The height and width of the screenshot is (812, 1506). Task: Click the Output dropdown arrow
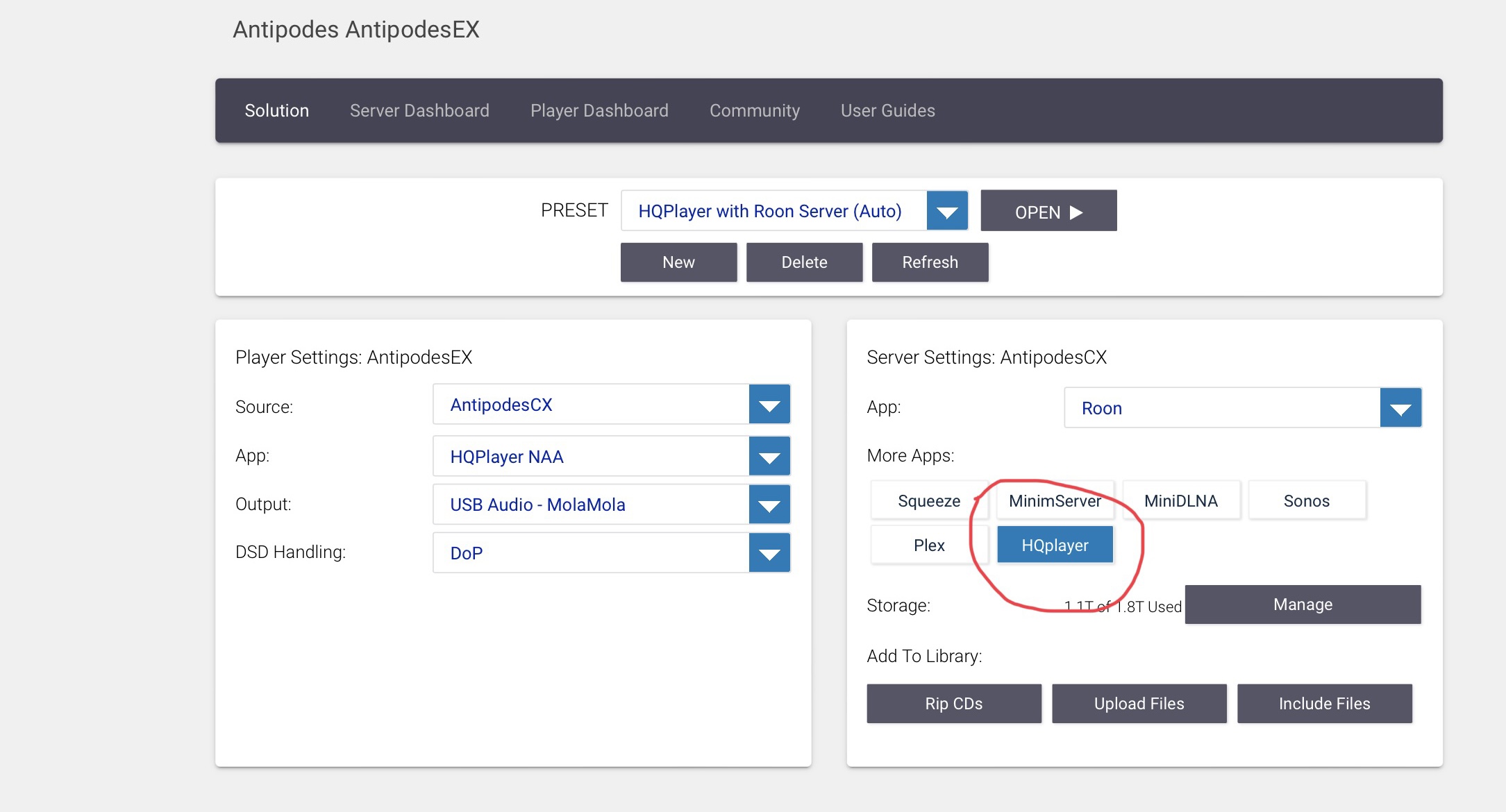click(769, 505)
